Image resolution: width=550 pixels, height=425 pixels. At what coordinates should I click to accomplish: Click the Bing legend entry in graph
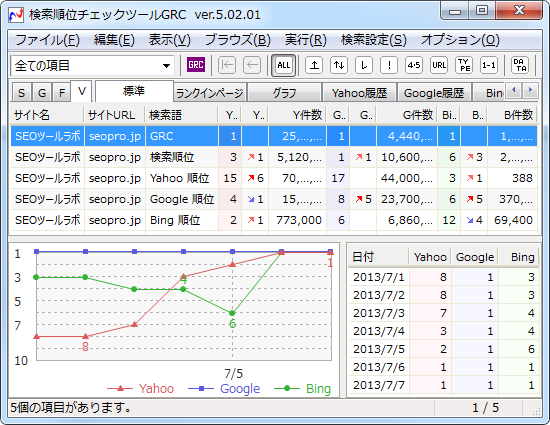point(302,389)
